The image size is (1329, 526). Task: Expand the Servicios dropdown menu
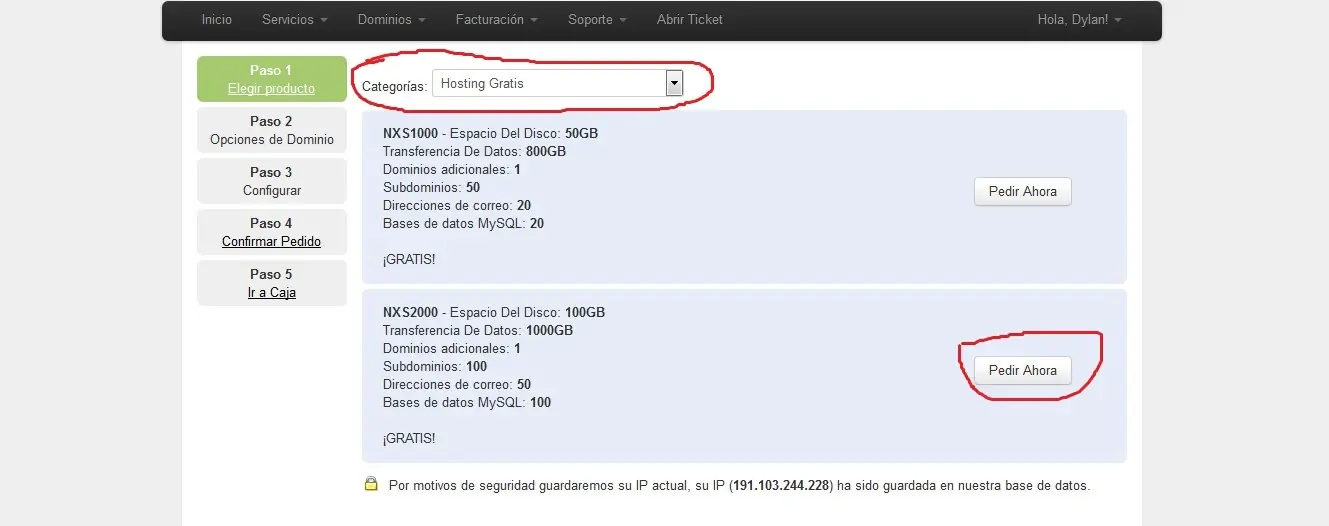[294, 20]
